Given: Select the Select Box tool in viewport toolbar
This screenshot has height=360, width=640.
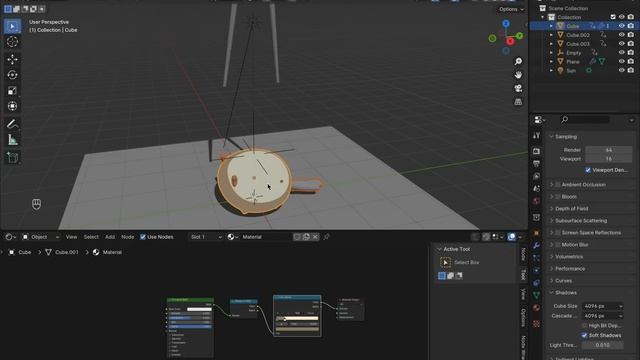Looking at the screenshot, I should click(x=12, y=26).
